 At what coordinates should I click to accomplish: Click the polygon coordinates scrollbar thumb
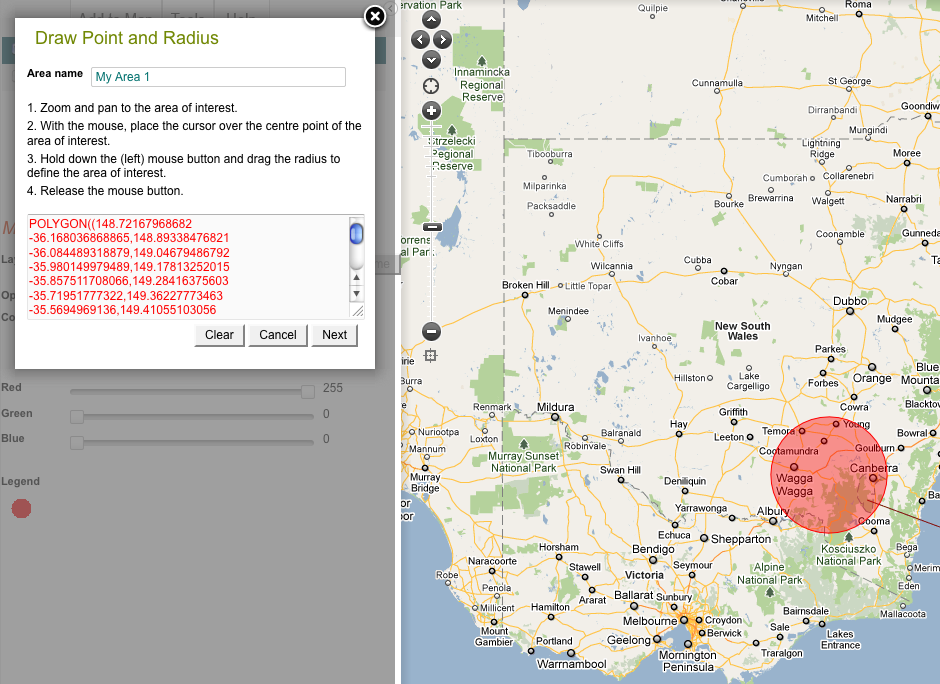(x=356, y=235)
